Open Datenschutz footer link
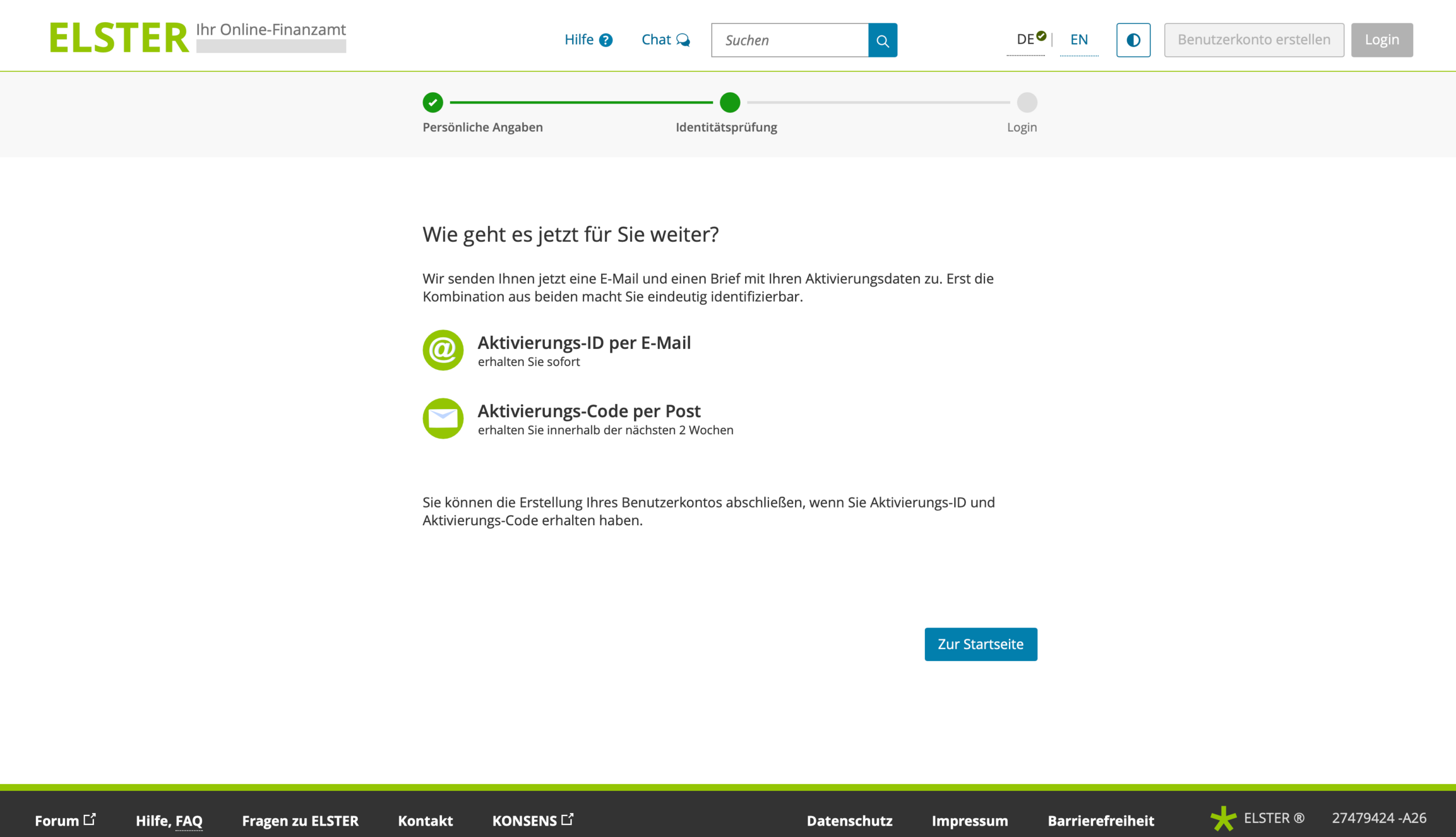This screenshot has height=837, width=1456. [x=849, y=821]
